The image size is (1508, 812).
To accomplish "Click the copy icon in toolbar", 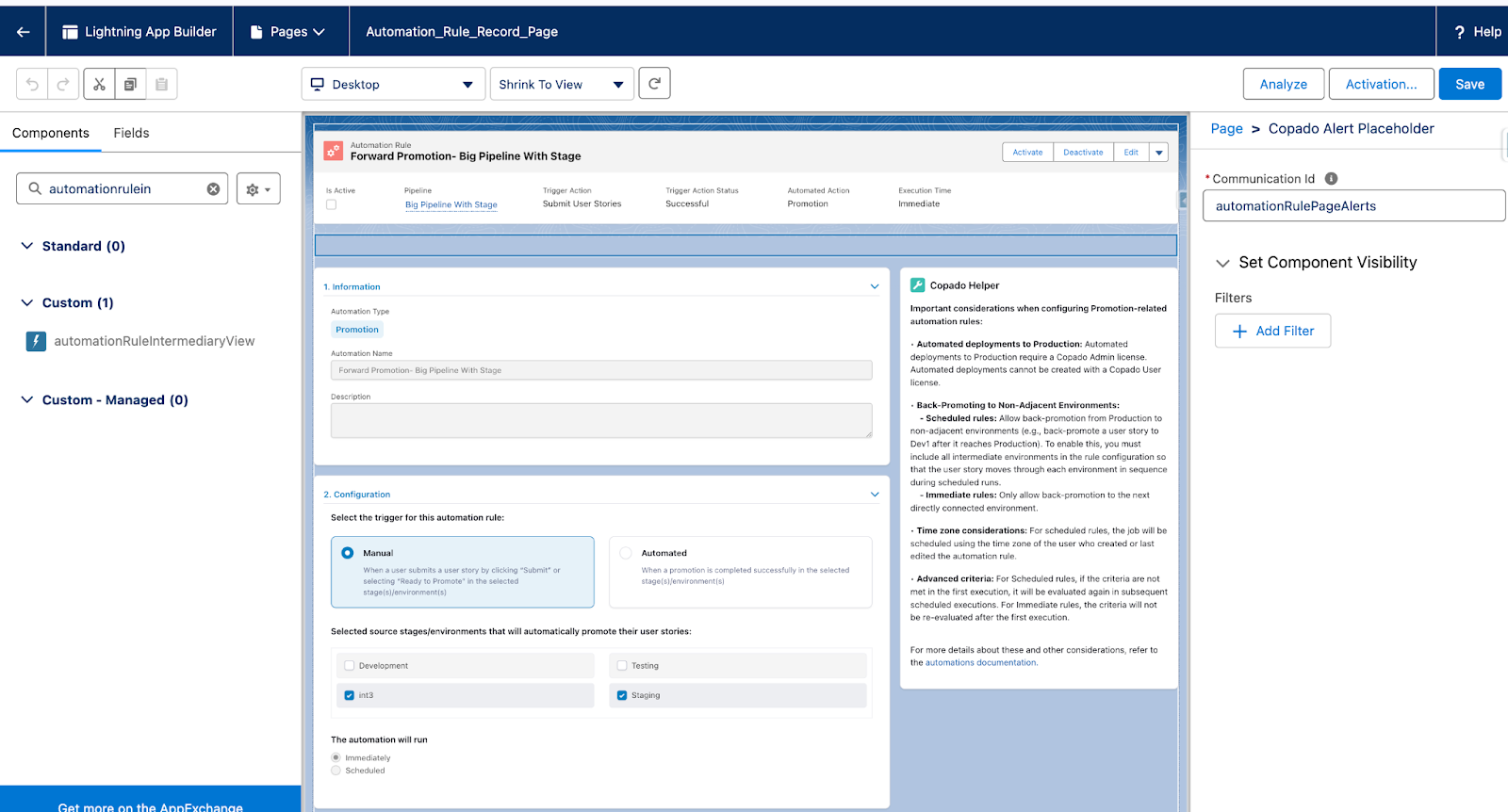I will tap(130, 84).
